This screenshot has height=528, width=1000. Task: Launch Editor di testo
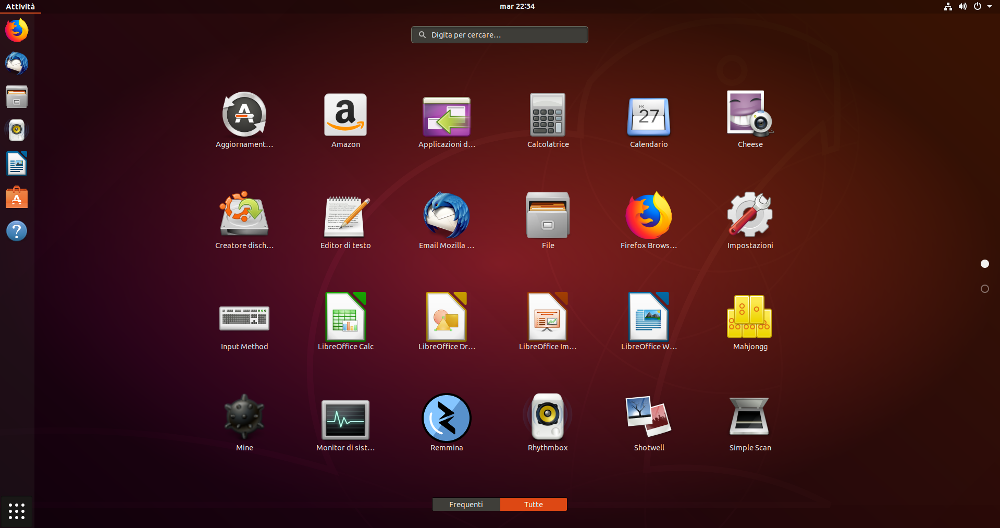pos(345,216)
